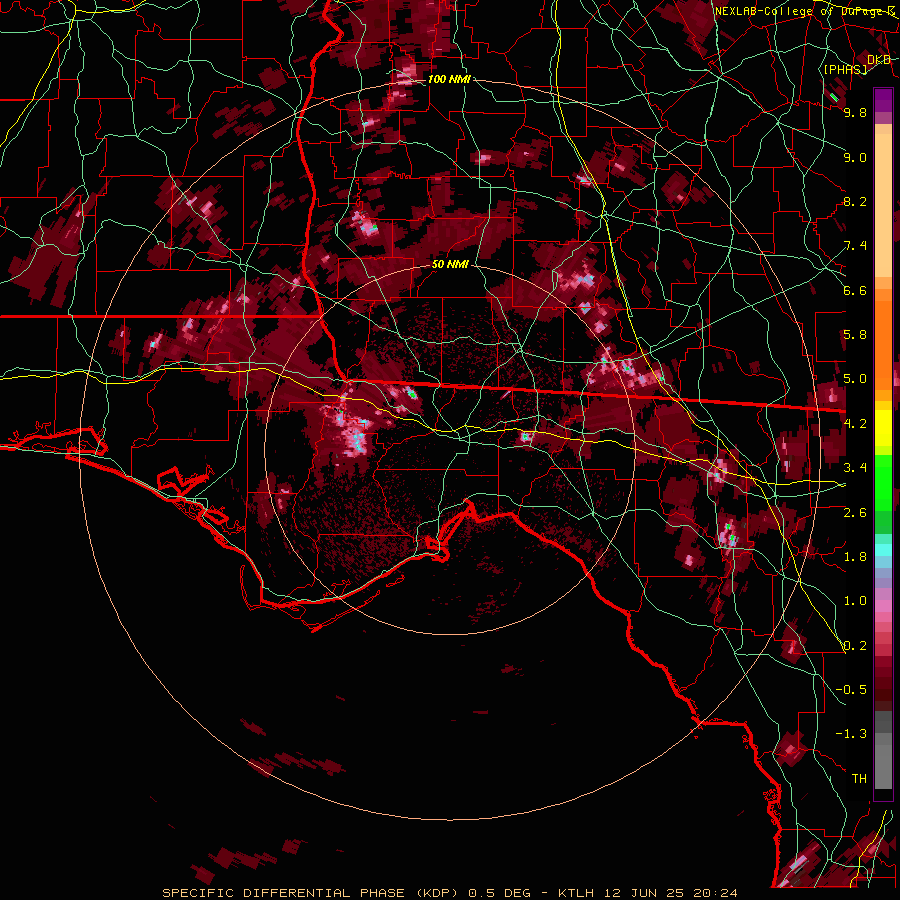Viewport: 900px width, 900px height.
Task: Select the orange band of the color bar
Action: (x=883, y=339)
